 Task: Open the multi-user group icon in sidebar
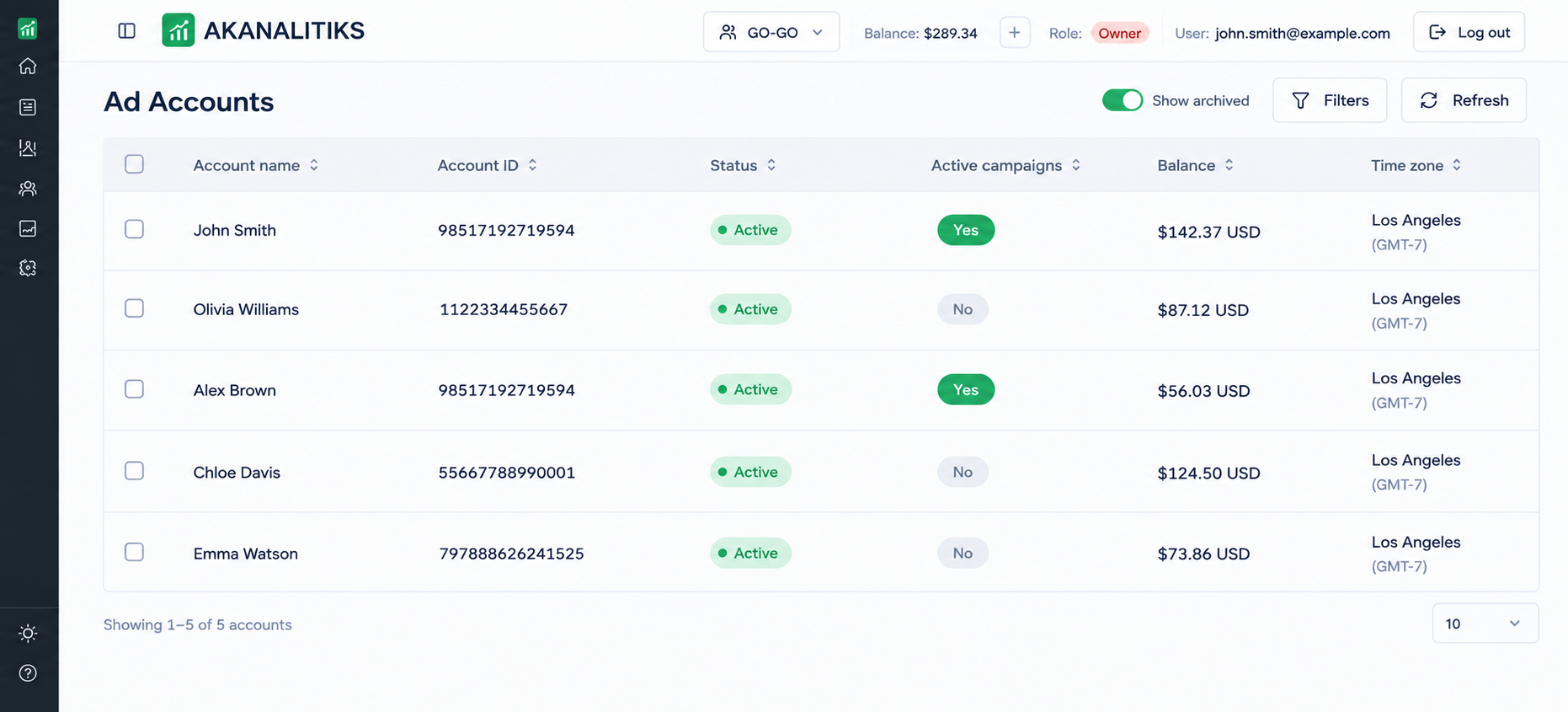(x=28, y=188)
